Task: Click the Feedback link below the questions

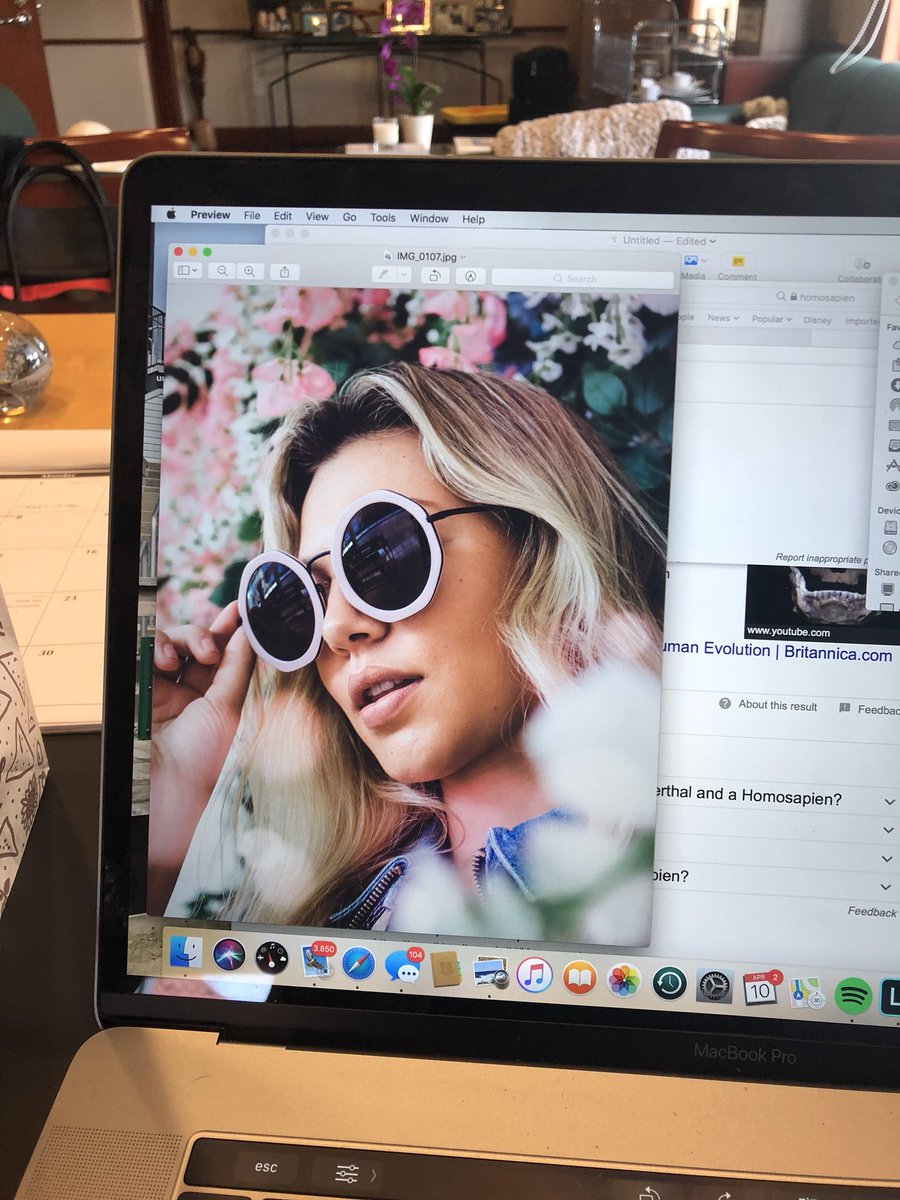Action: pos(873,912)
